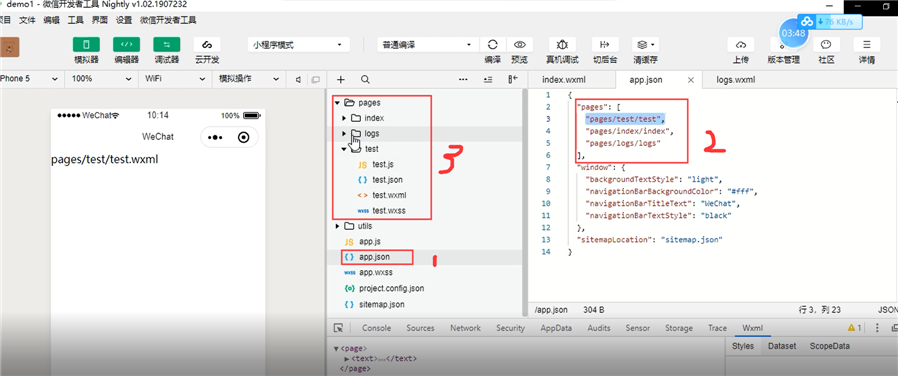The image size is (898, 376).
Task: Toggle the 调试器 debugger panel button
Action: [167, 45]
